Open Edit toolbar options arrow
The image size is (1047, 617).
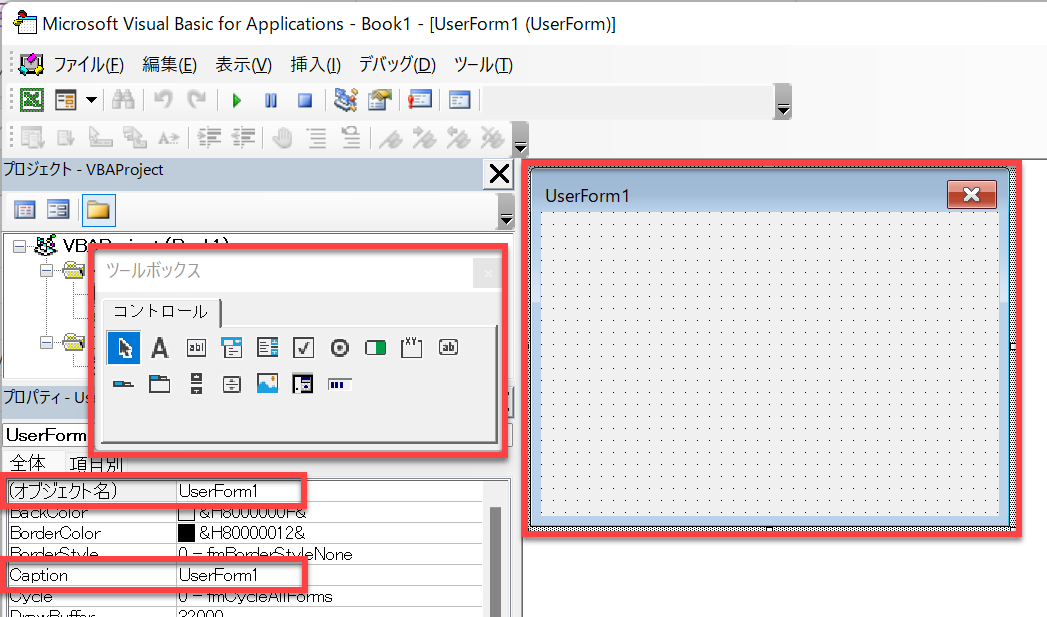(x=520, y=140)
